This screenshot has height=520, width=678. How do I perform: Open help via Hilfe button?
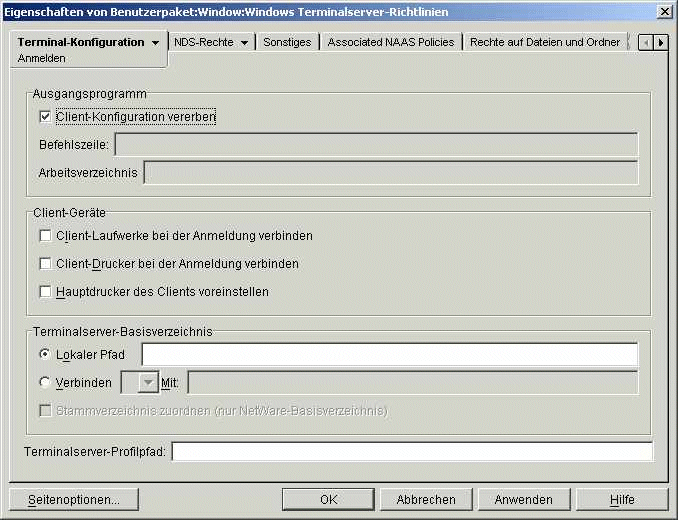[x=622, y=500]
